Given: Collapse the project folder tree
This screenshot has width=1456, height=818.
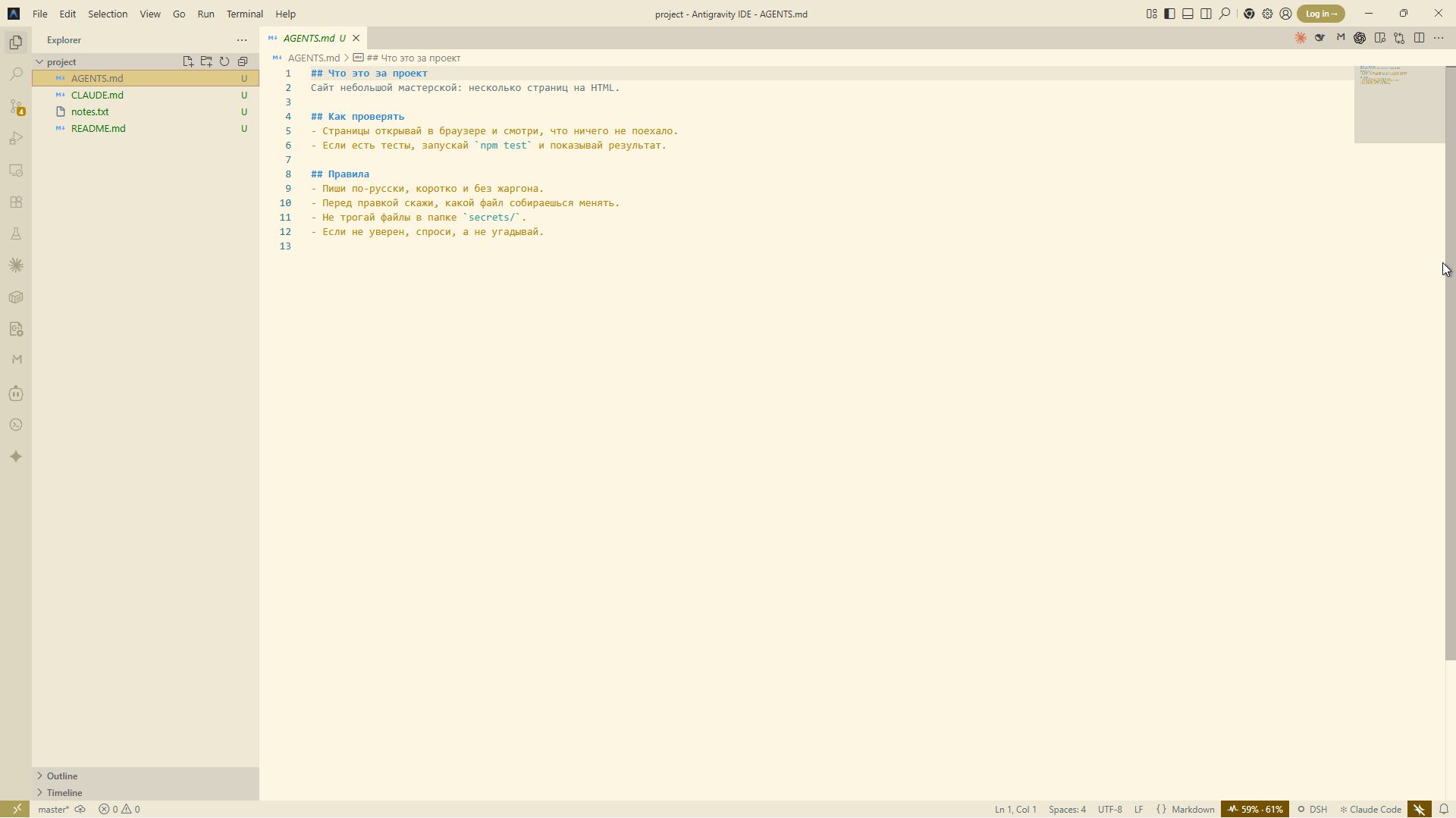Looking at the screenshot, I should click(x=39, y=61).
